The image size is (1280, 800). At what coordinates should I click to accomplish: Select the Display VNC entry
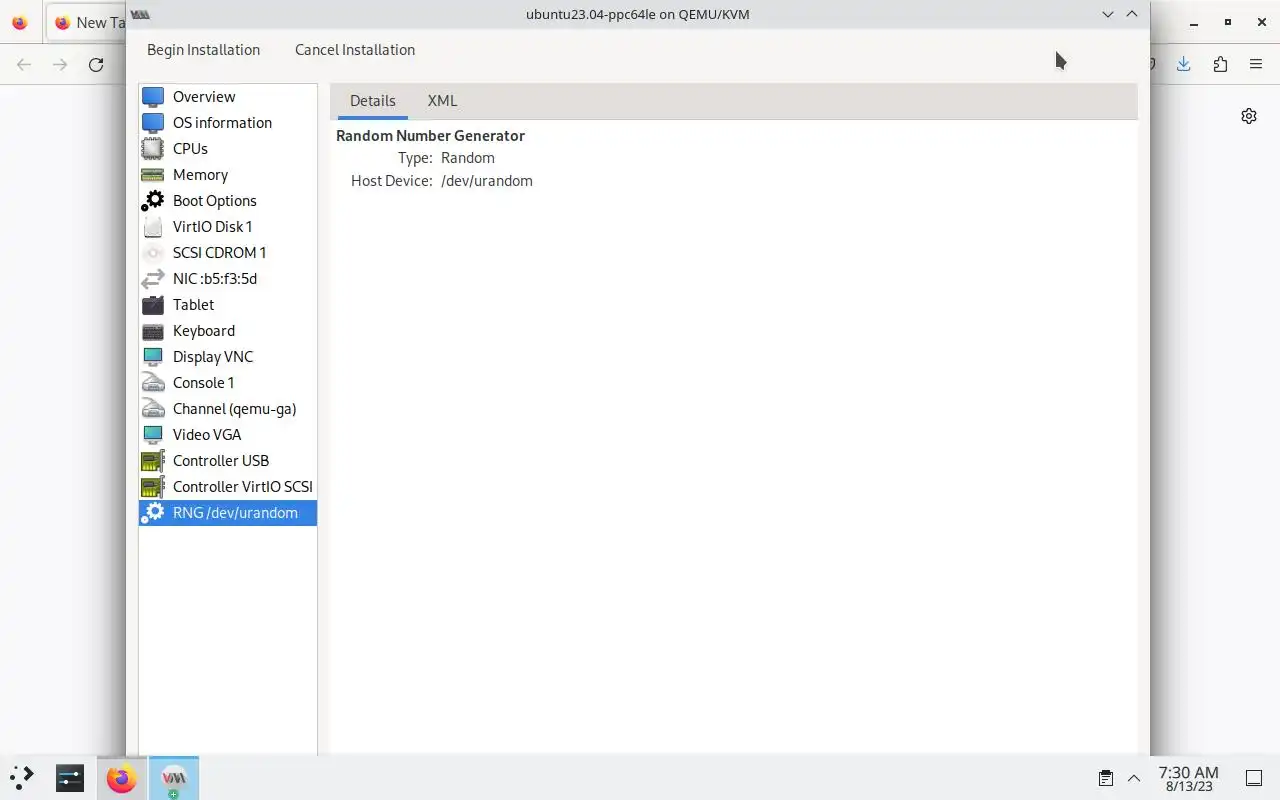(228, 357)
